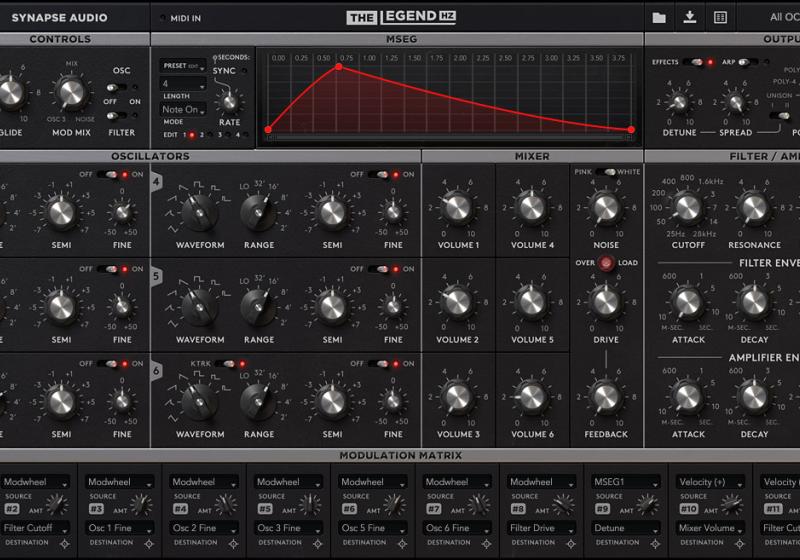
Task: Select oscillator tab 4
Action: click(157, 182)
